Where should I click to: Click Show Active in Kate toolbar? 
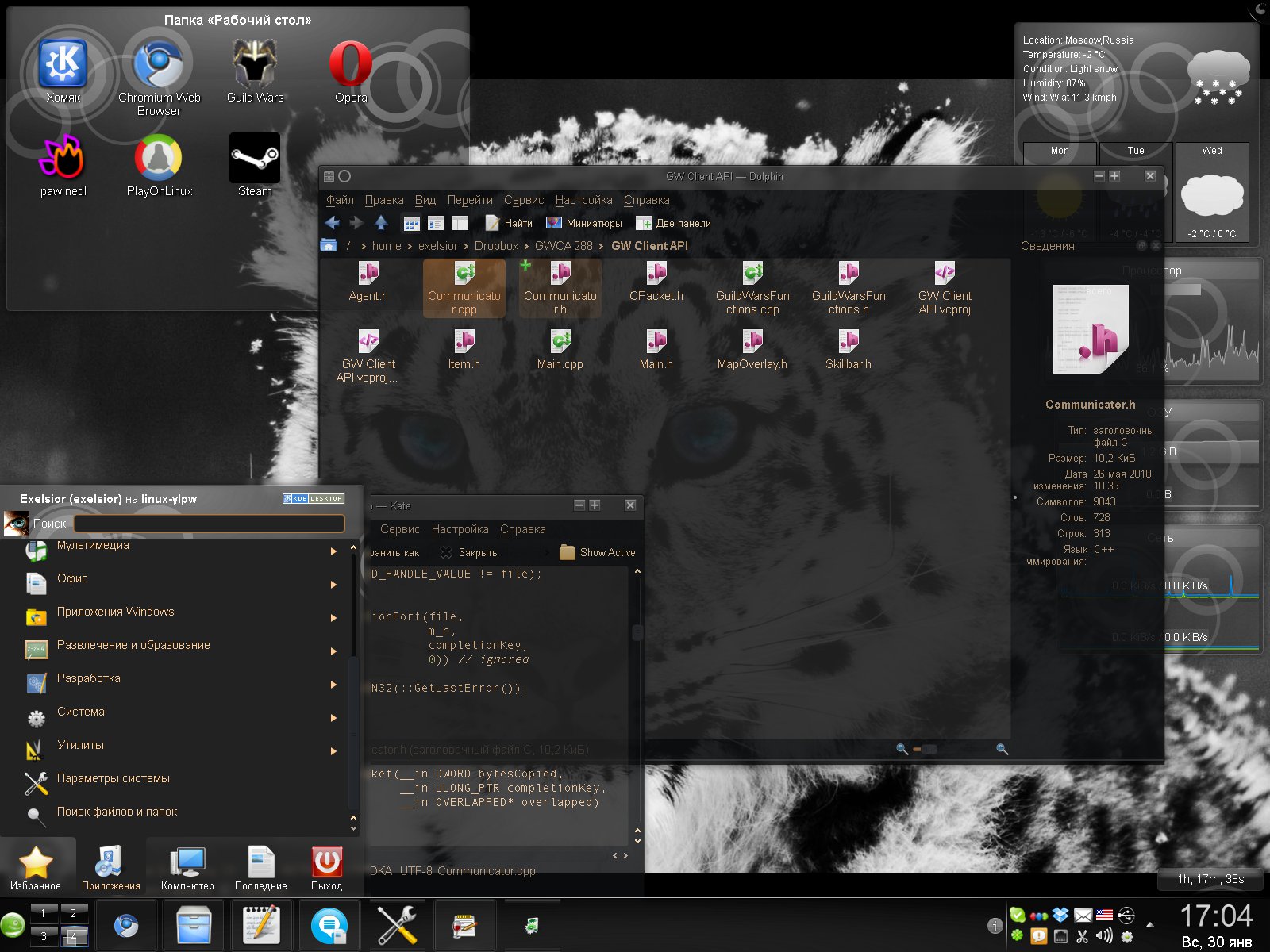[x=597, y=552]
